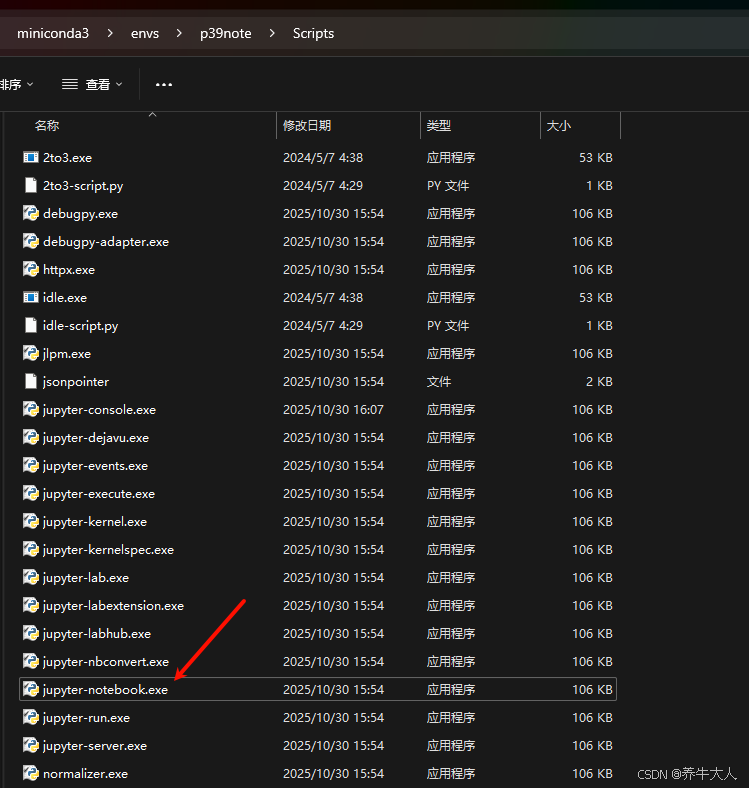This screenshot has width=749, height=788.
Task: Select the debugpy-adapter.exe icon
Action: [x=31, y=242]
